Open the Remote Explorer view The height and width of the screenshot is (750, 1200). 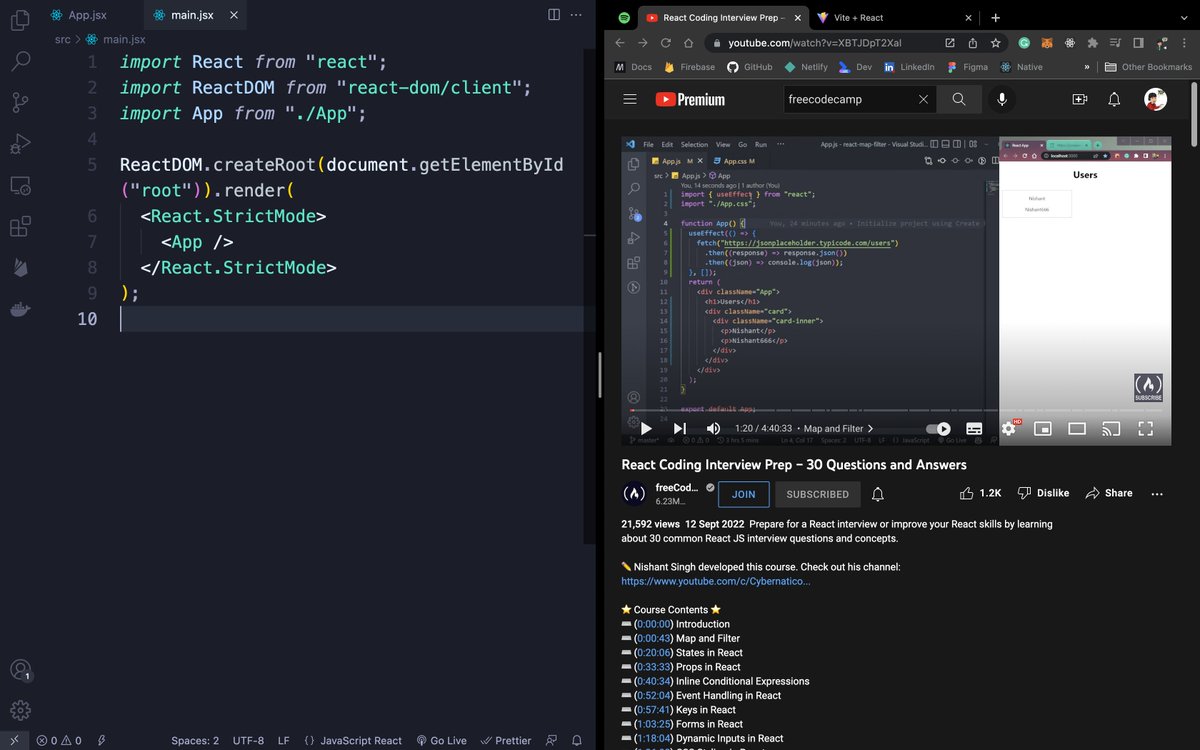[x=19, y=186]
